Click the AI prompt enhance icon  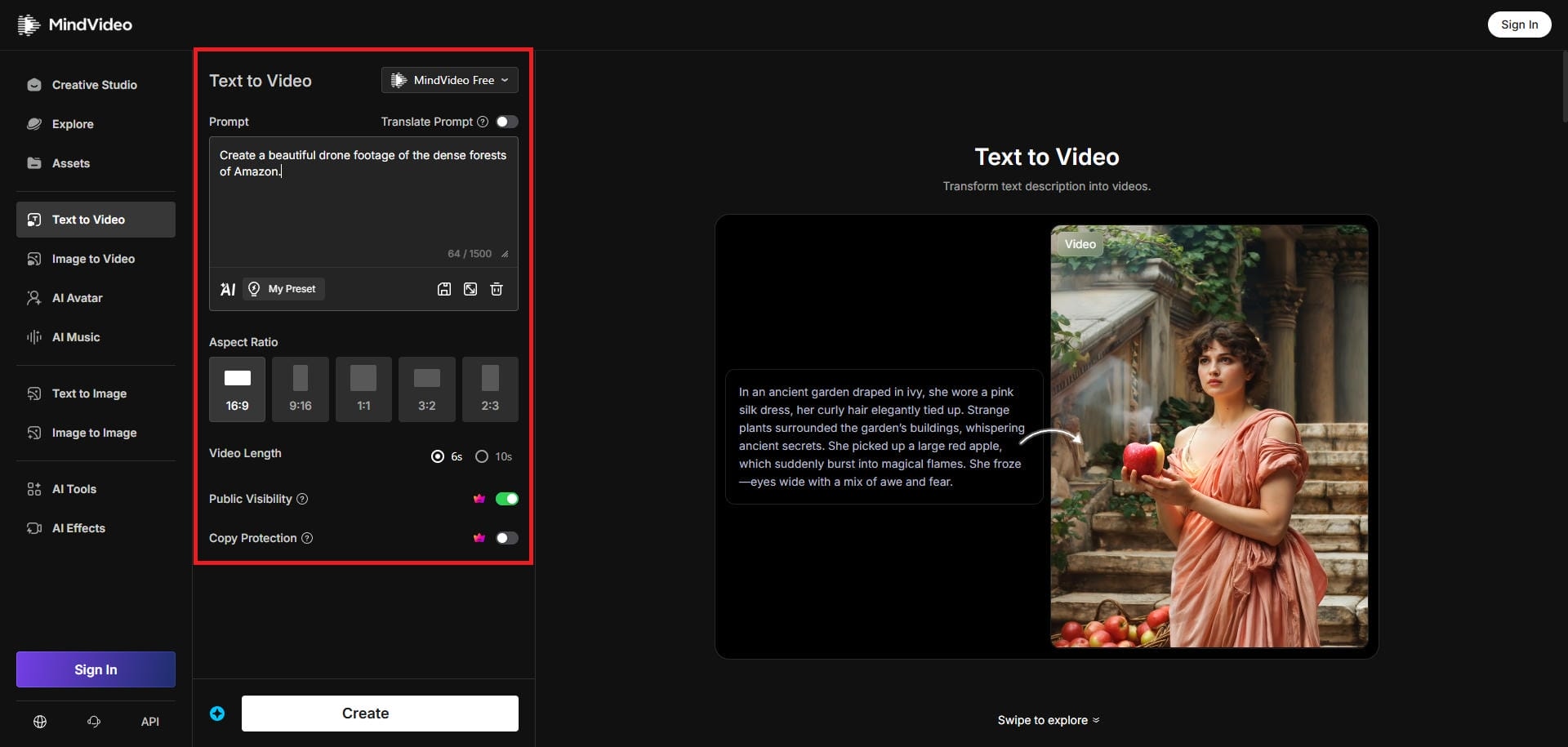tap(228, 289)
